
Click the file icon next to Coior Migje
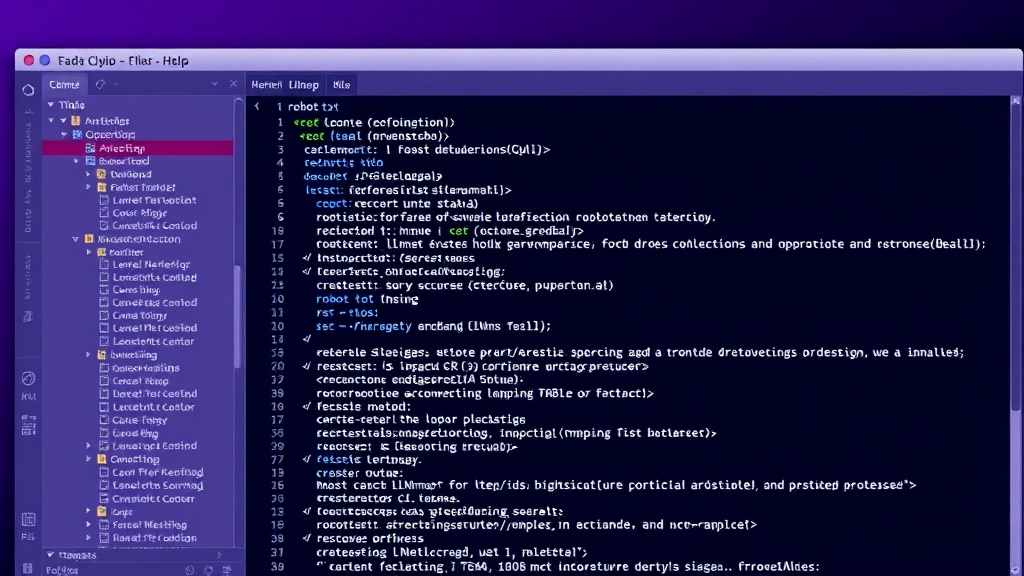tap(104, 213)
